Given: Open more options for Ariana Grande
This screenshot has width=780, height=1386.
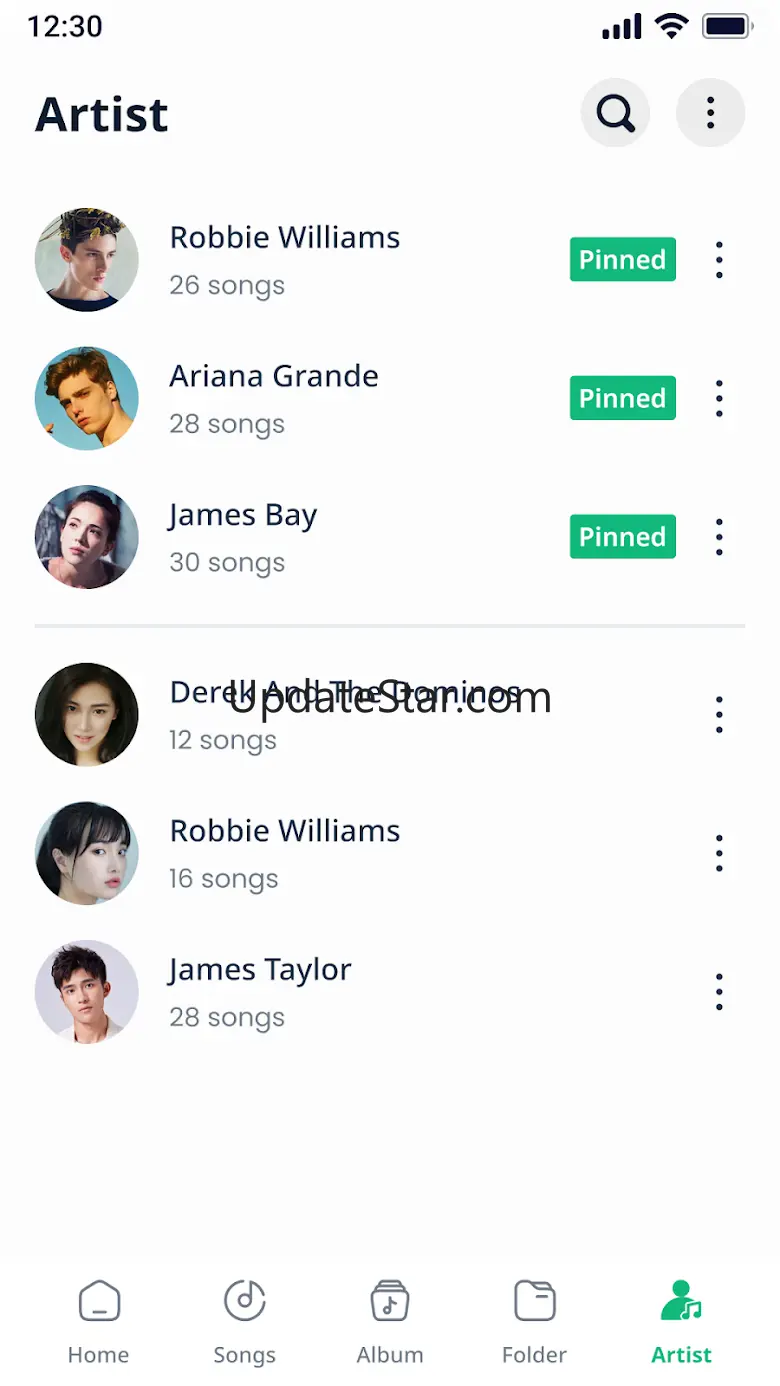Looking at the screenshot, I should (719, 399).
